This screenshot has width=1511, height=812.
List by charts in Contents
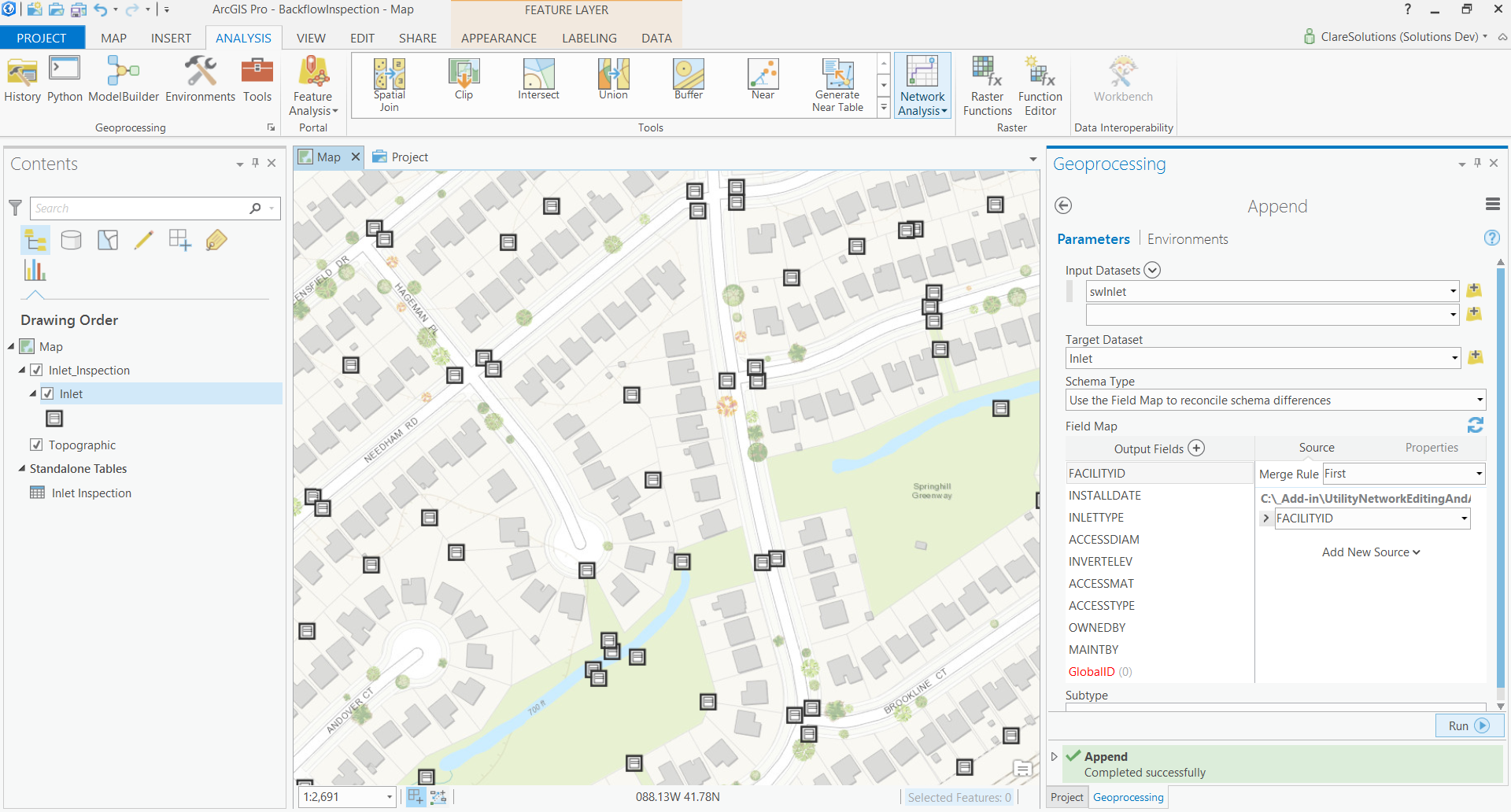coord(35,270)
